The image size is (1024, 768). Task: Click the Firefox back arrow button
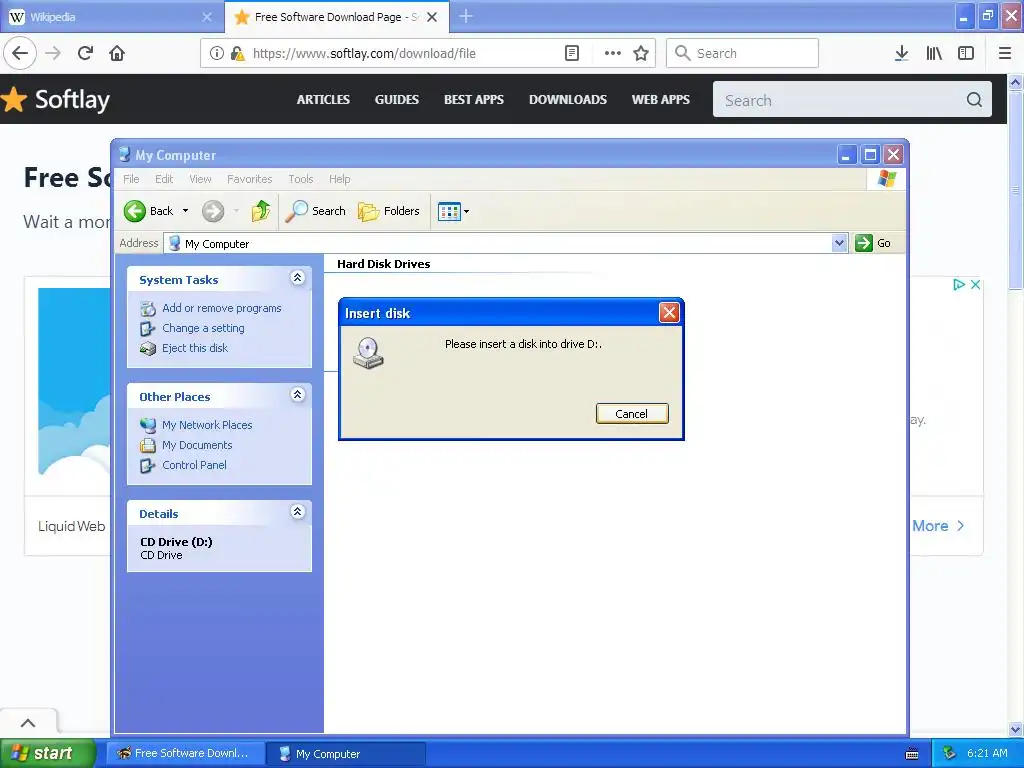coord(20,53)
